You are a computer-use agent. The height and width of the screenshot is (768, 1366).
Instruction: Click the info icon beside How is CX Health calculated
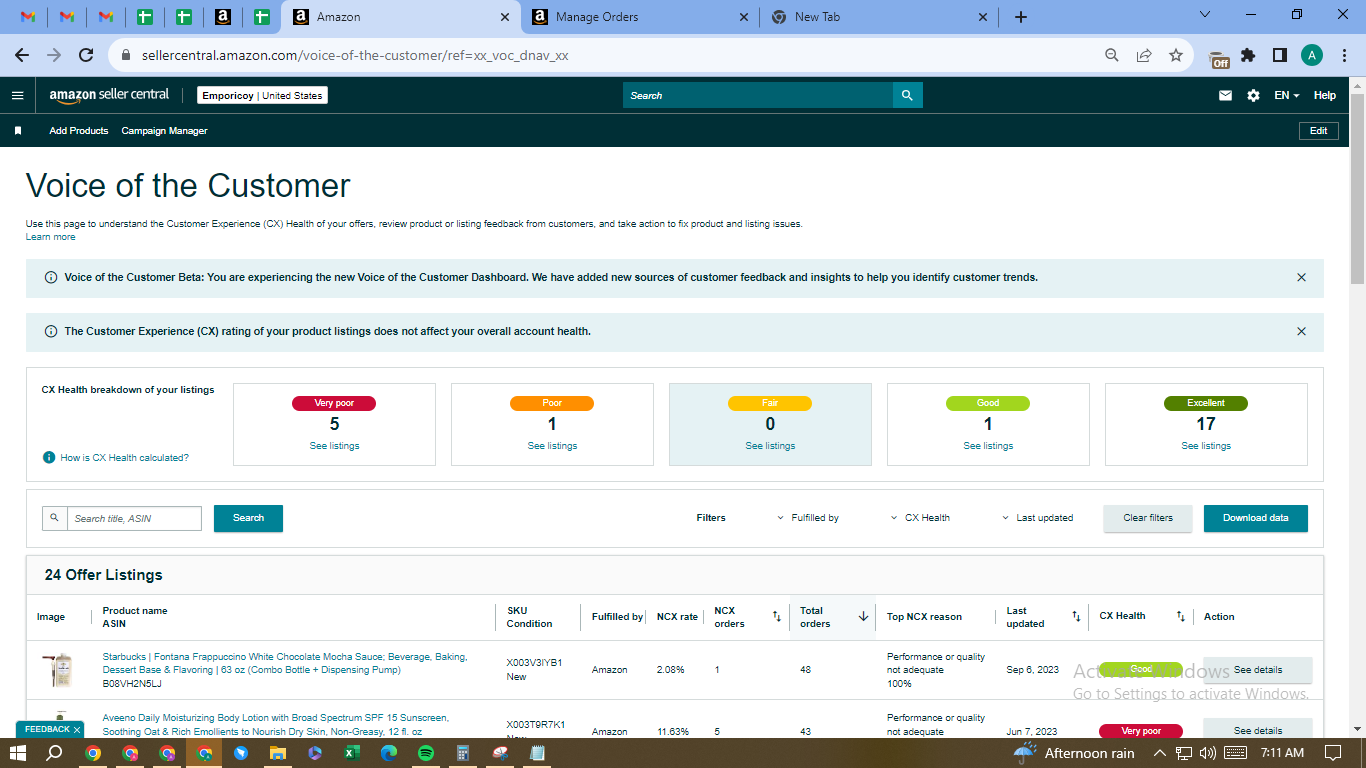pyautogui.click(x=49, y=457)
